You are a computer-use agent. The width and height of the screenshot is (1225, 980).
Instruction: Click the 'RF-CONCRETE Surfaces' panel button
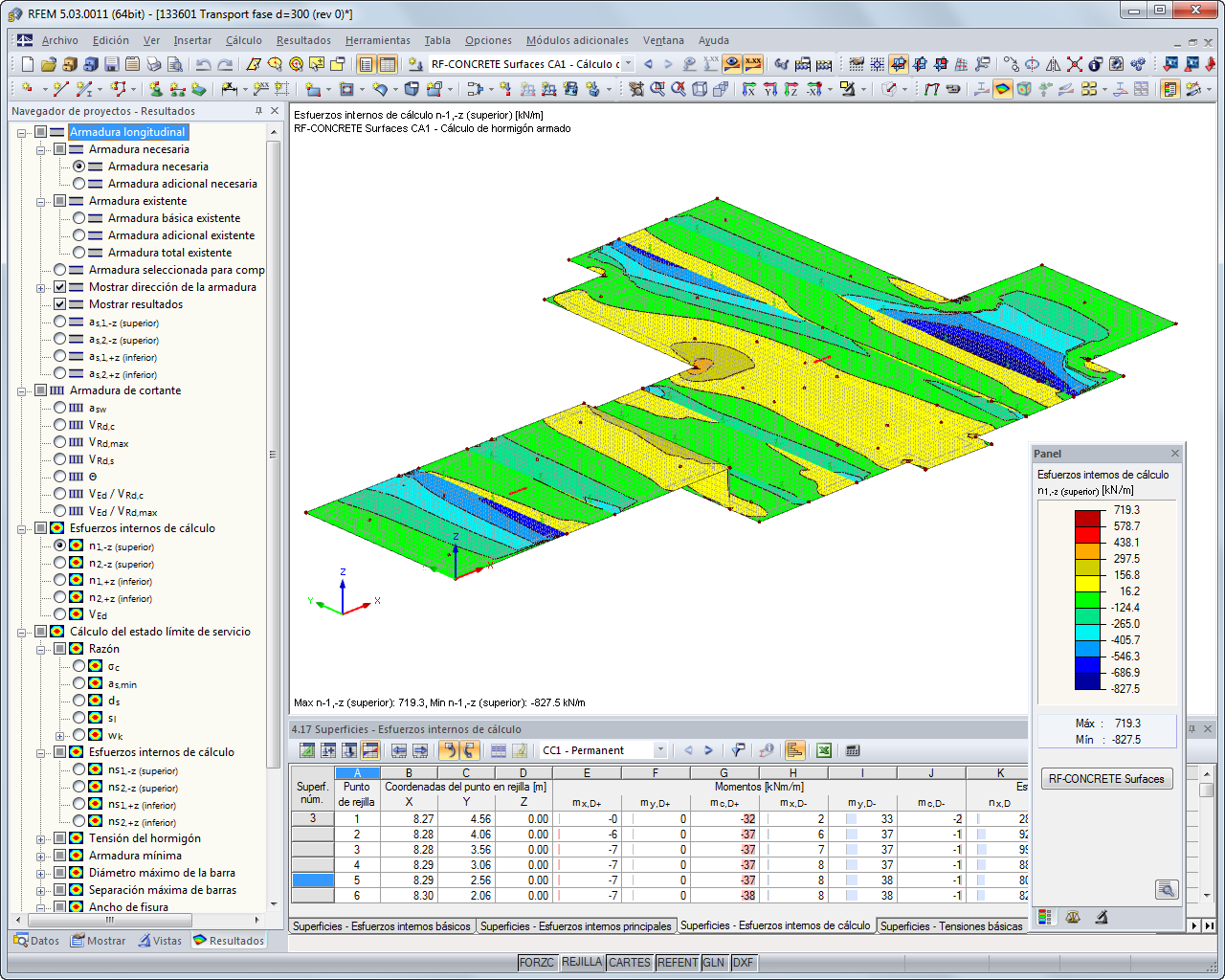[x=1106, y=778]
